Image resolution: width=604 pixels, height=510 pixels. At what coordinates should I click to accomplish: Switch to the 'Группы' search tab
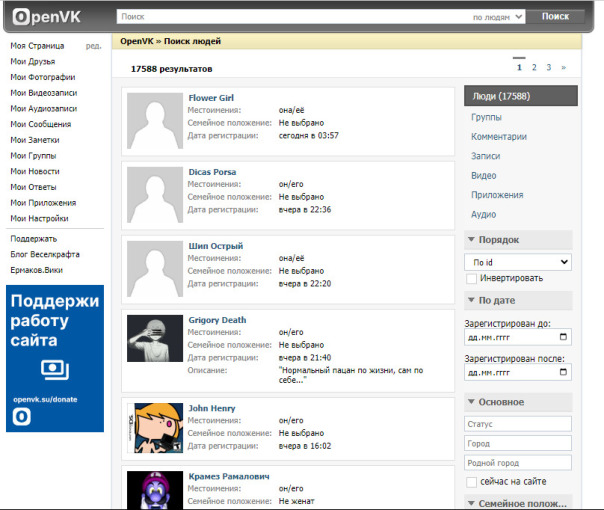click(x=487, y=117)
